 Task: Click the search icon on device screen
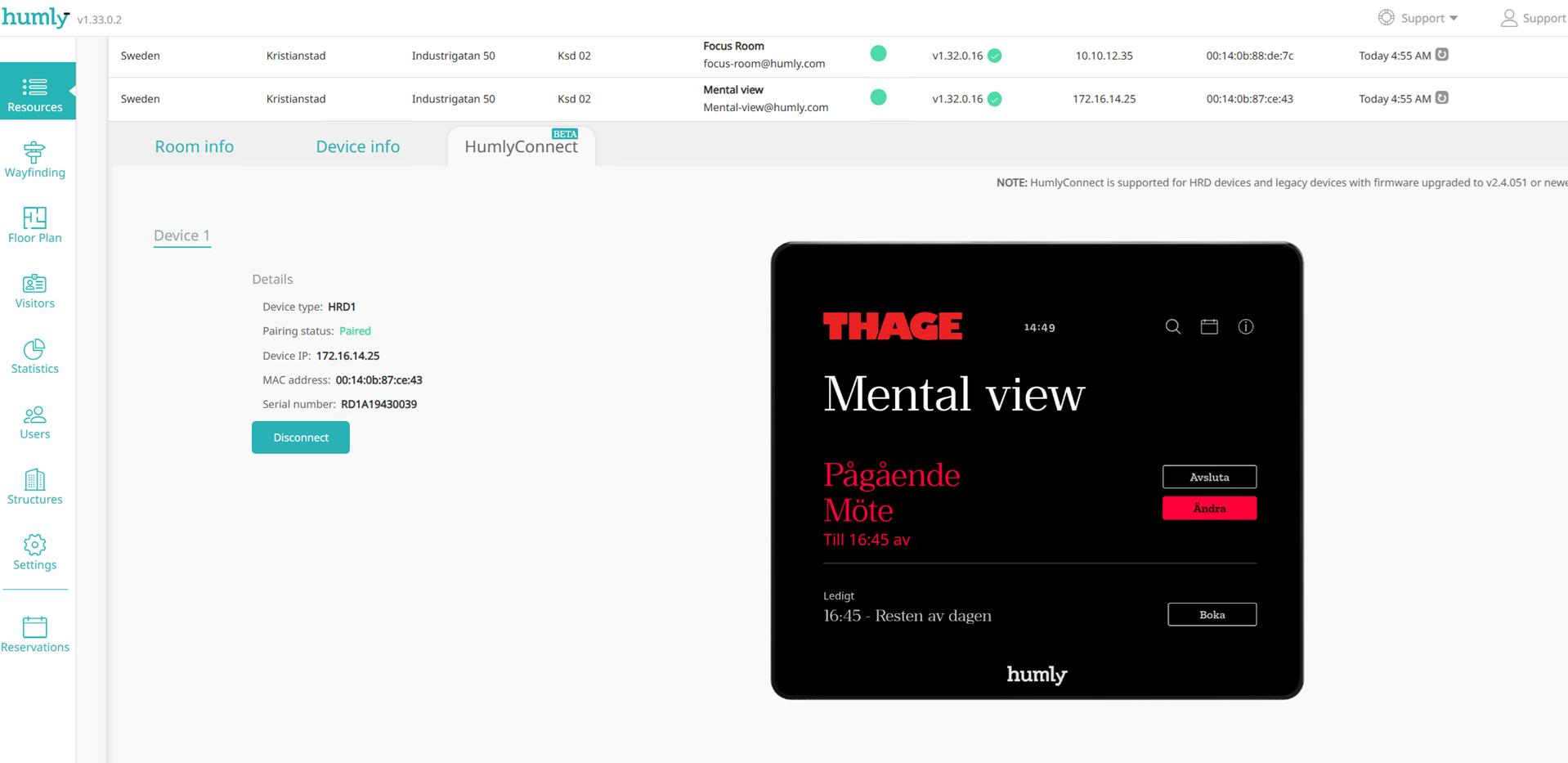(x=1173, y=326)
